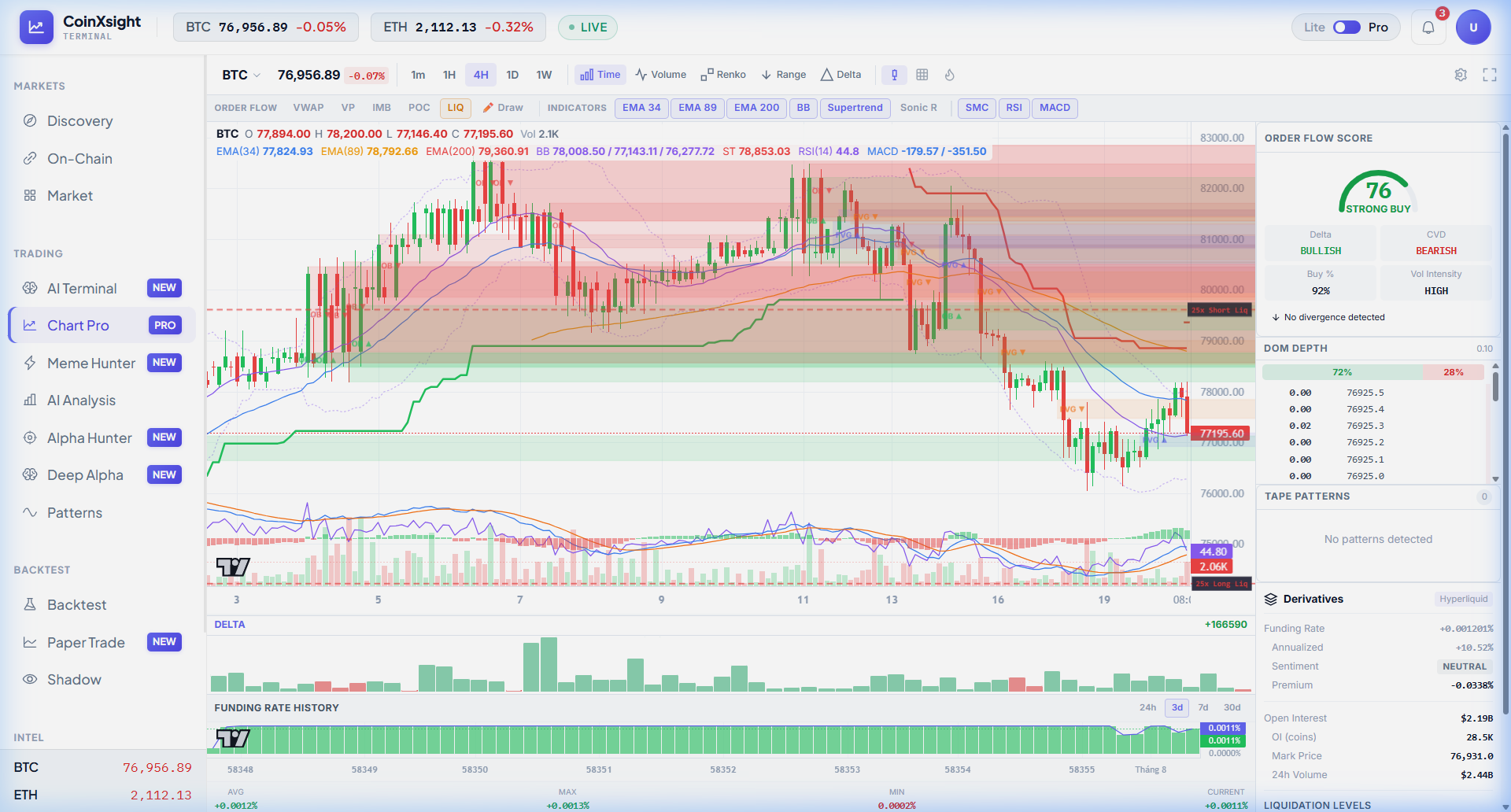This screenshot has height=812, width=1511.
Task: Toggle Supertrend indicator
Action: click(x=855, y=108)
